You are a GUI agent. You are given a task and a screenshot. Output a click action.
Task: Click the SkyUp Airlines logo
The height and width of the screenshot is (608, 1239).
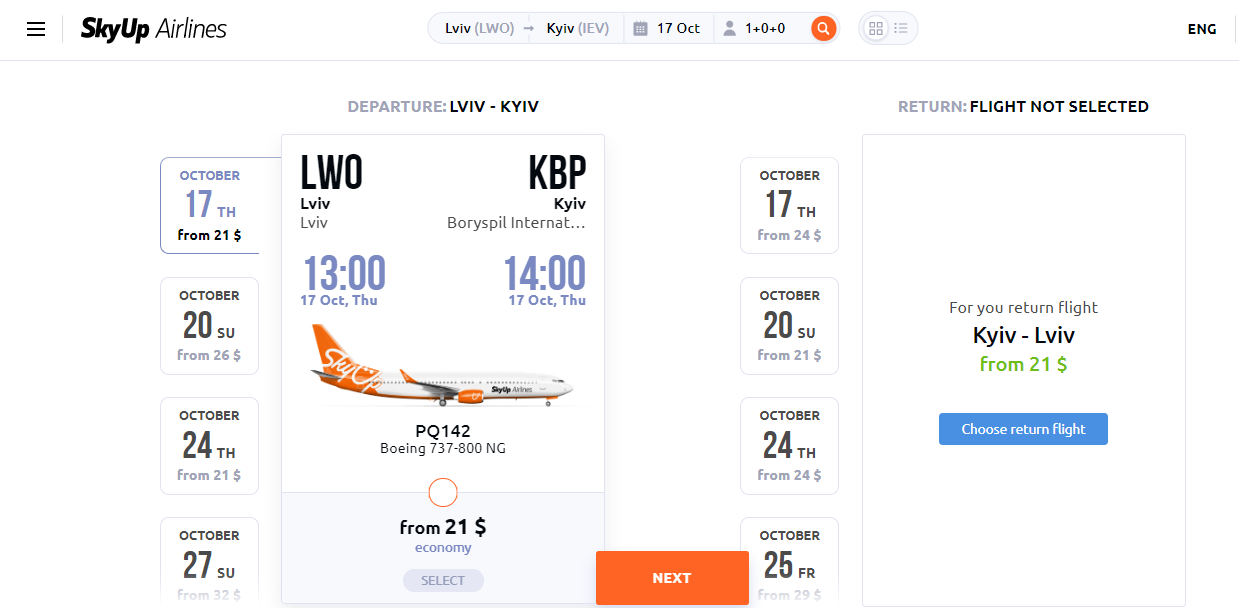tap(154, 29)
